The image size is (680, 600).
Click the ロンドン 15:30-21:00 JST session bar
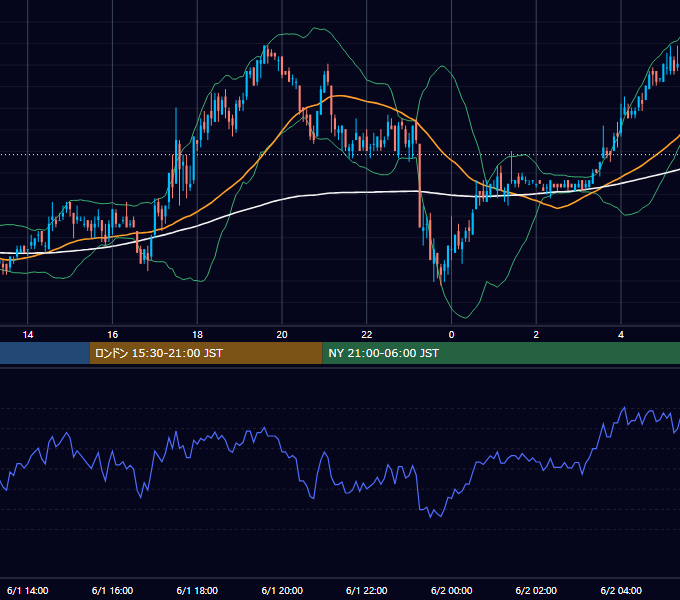[206, 353]
